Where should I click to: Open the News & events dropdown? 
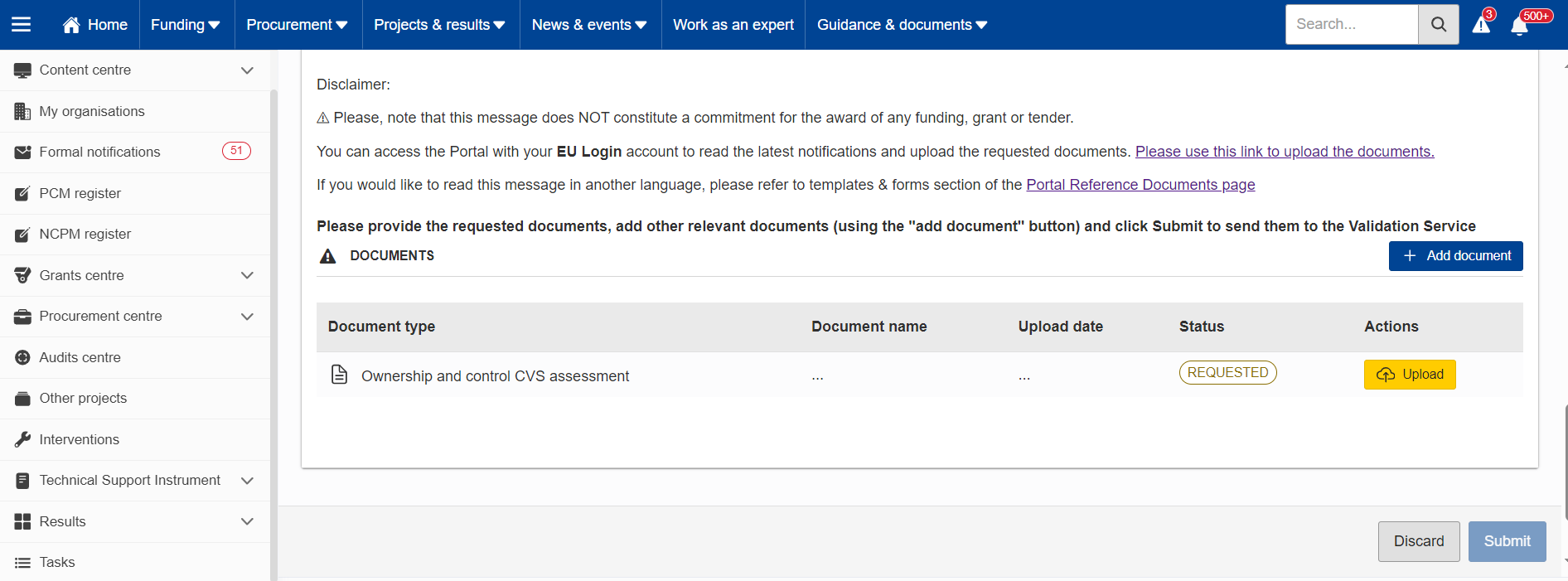click(589, 25)
